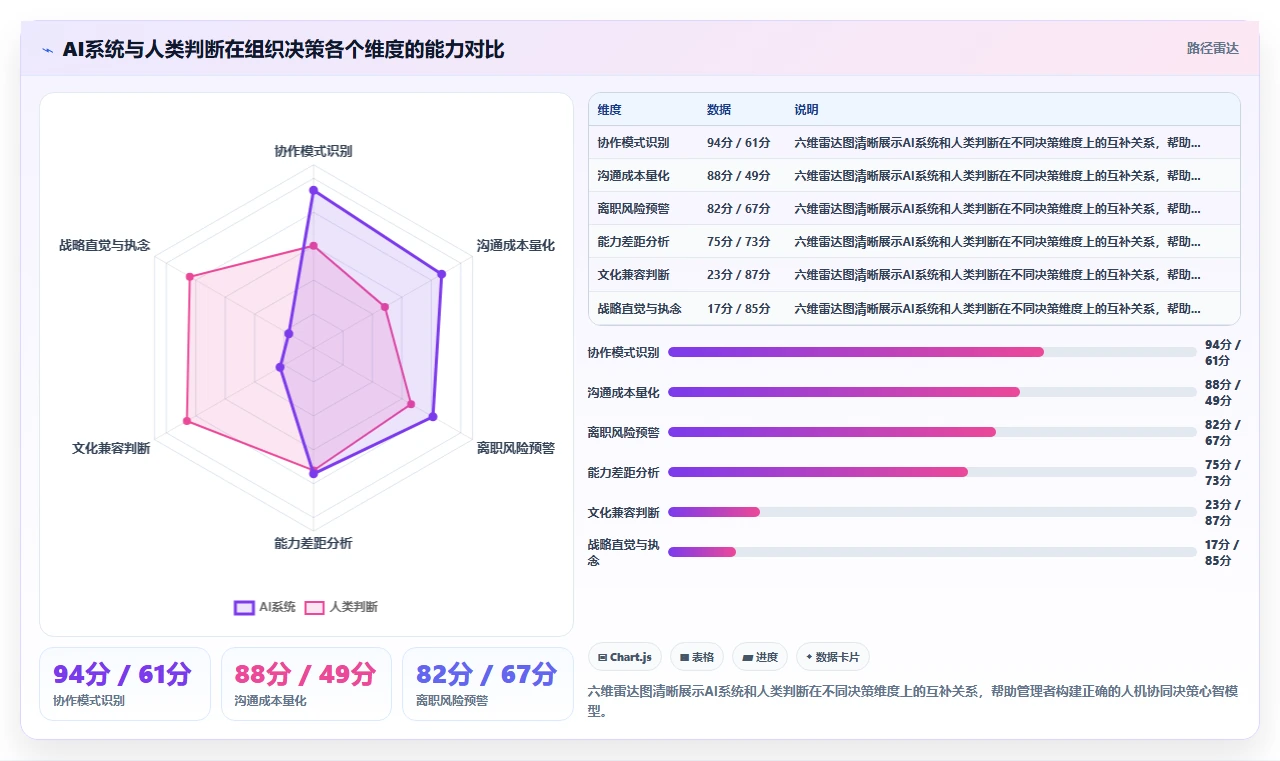
Task: Select the 数据卡片 tag
Action: click(833, 657)
